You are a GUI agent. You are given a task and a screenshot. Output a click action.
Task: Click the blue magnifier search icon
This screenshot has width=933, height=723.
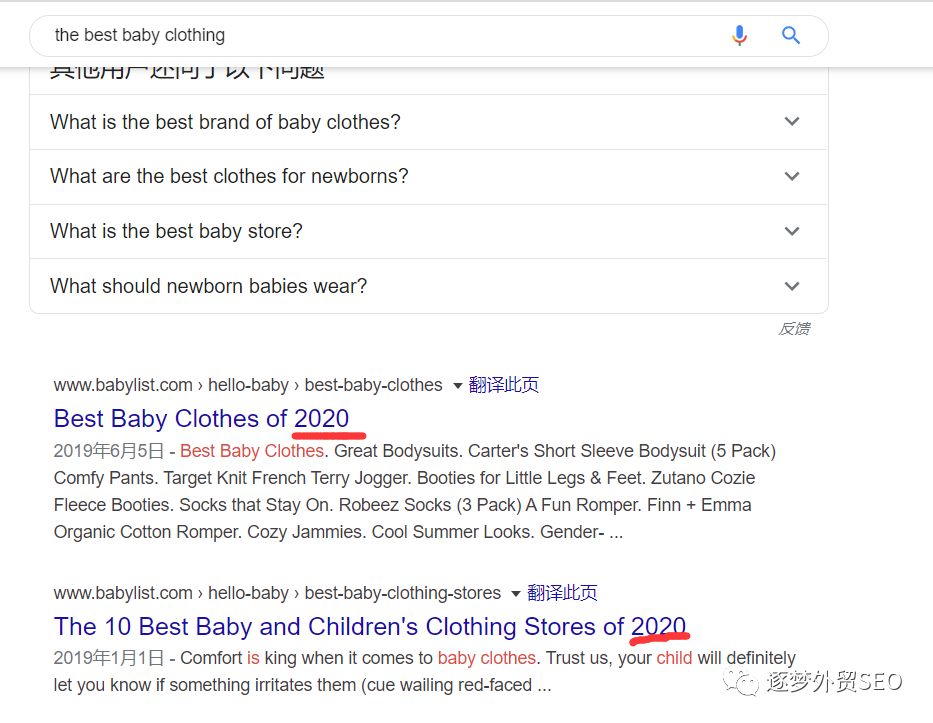point(790,36)
